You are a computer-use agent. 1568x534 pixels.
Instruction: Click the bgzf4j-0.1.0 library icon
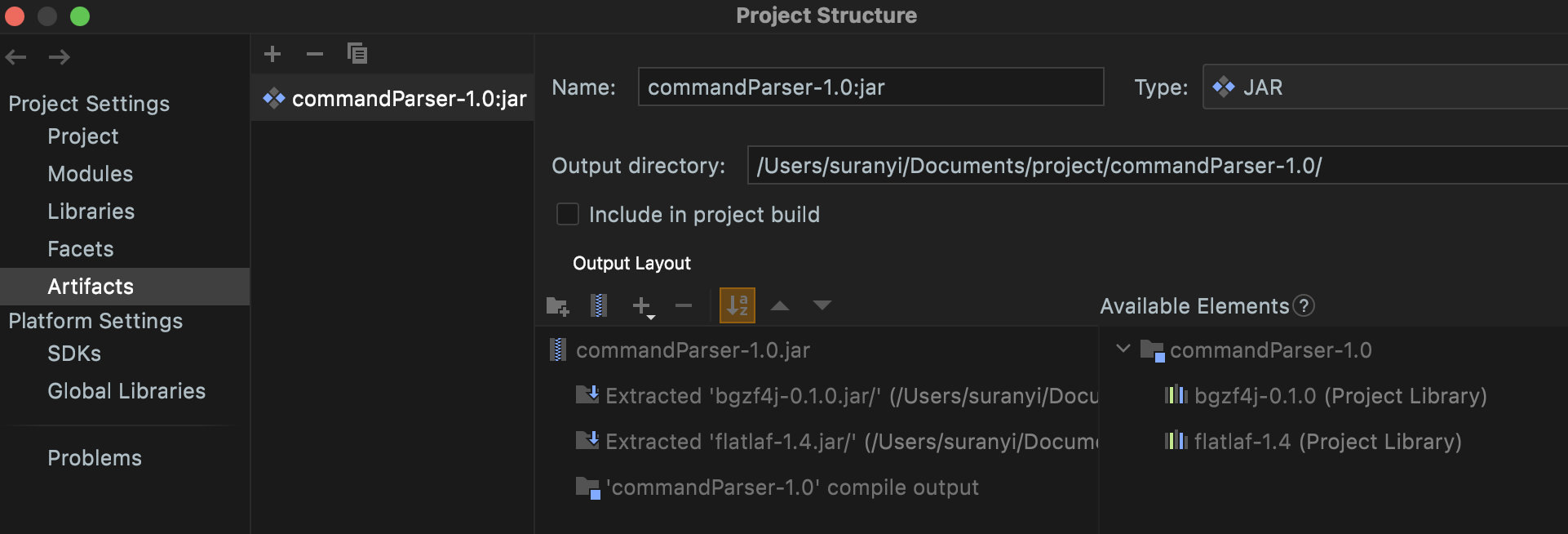coord(1176,395)
